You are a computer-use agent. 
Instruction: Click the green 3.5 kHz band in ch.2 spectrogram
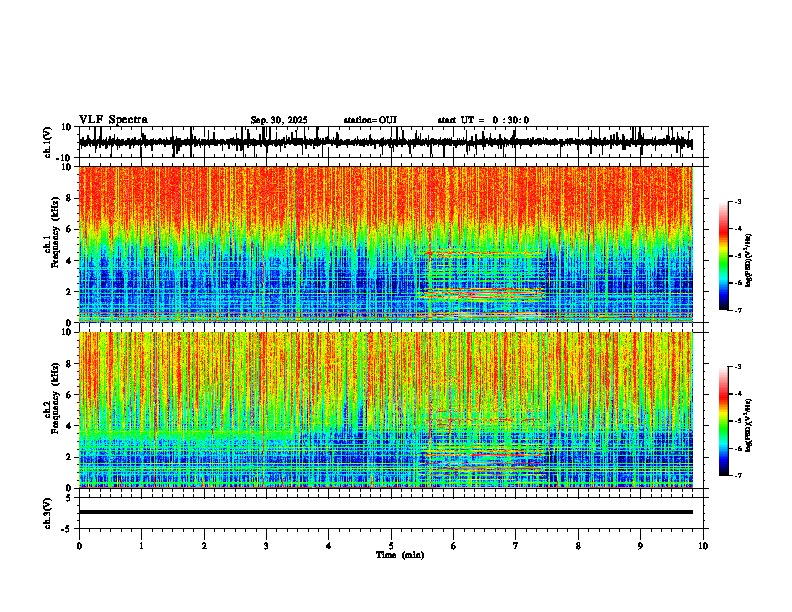(x=187, y=433)
